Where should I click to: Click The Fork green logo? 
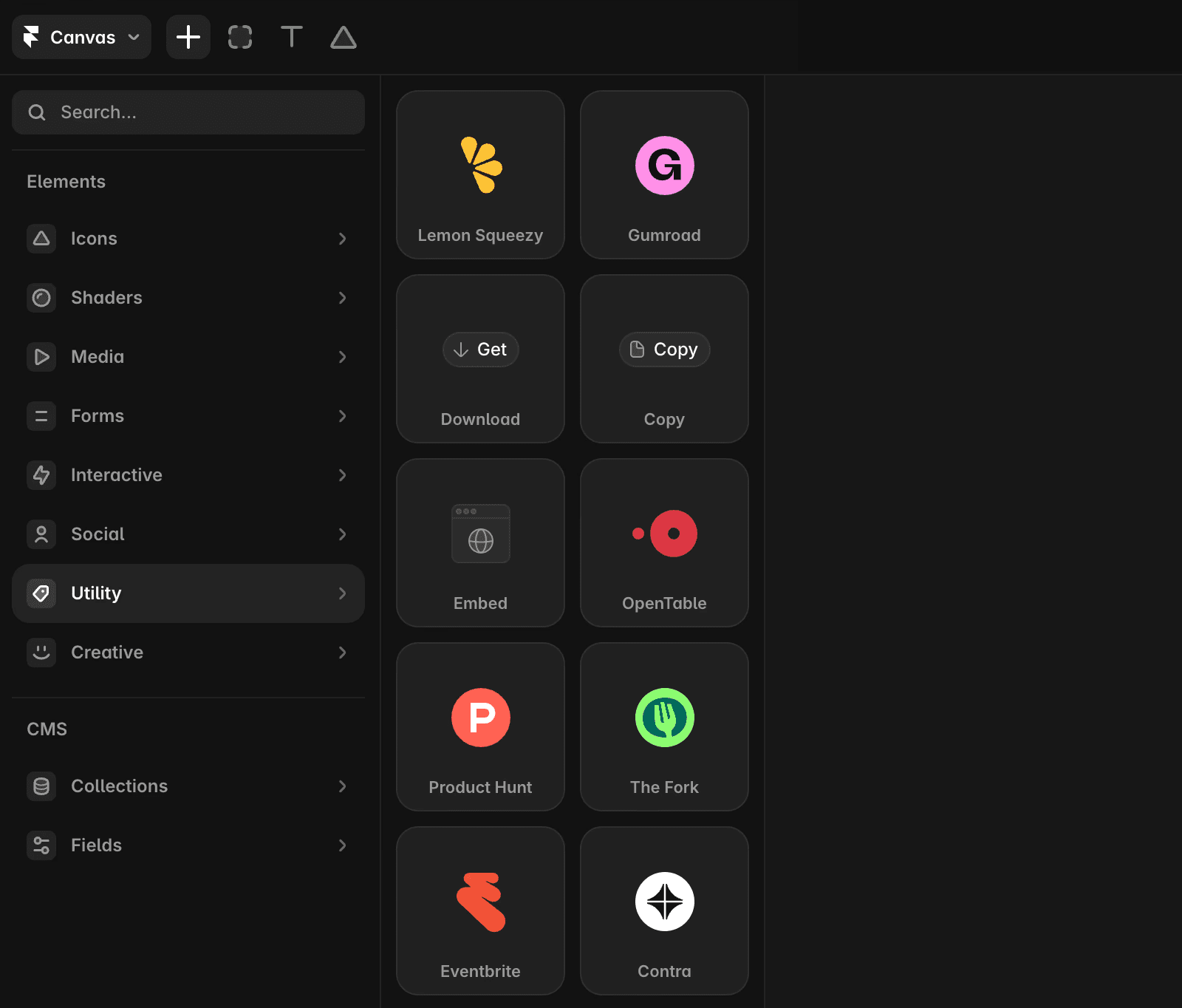[665, 718]
